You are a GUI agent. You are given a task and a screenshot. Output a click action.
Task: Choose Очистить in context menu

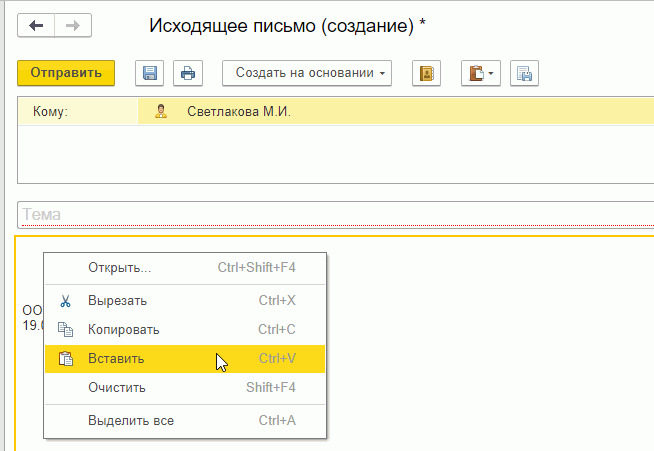click(x=185, y=388)
